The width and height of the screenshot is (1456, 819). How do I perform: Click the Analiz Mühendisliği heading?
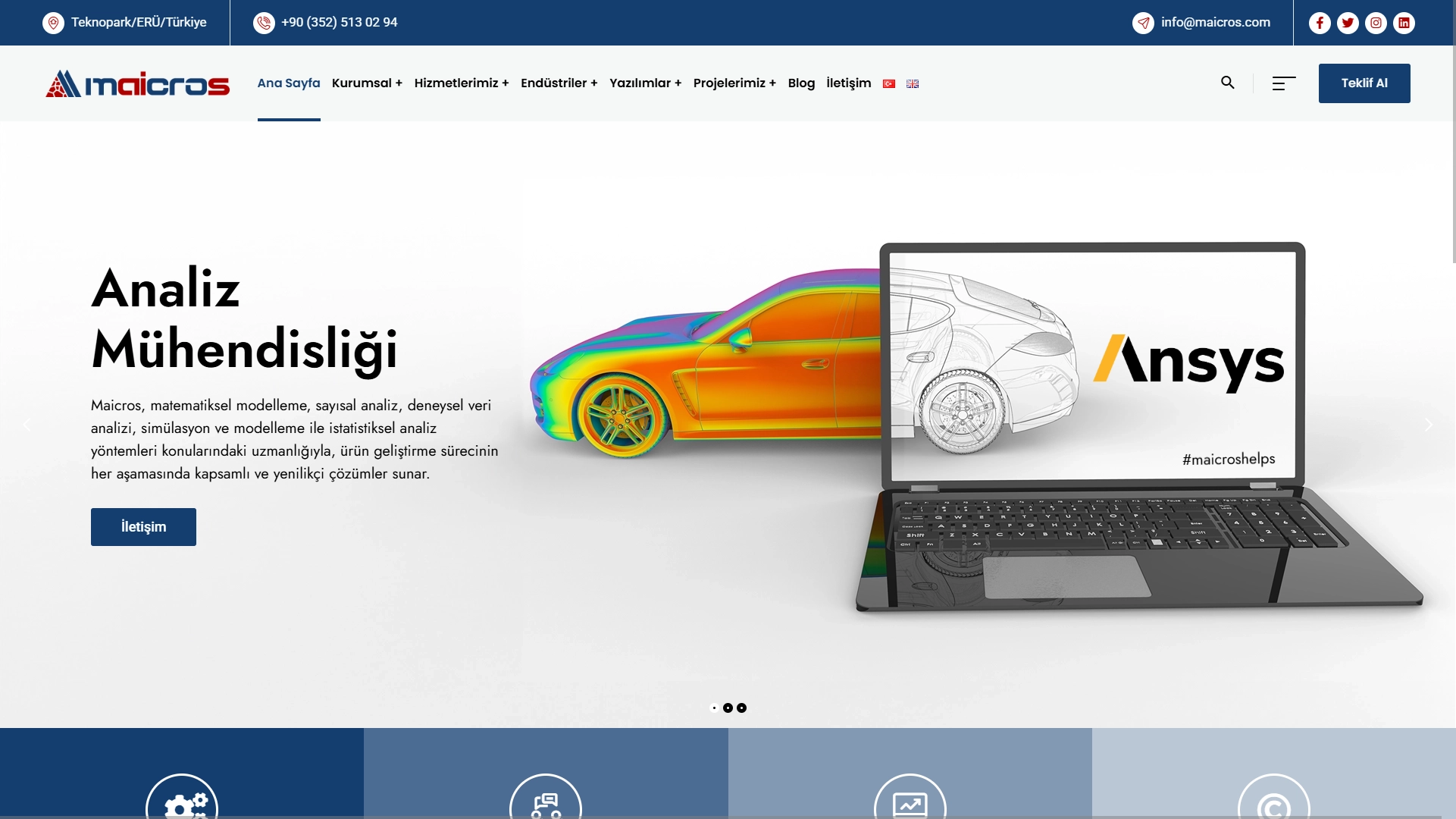pyautogui.click(x=244, y=319)
